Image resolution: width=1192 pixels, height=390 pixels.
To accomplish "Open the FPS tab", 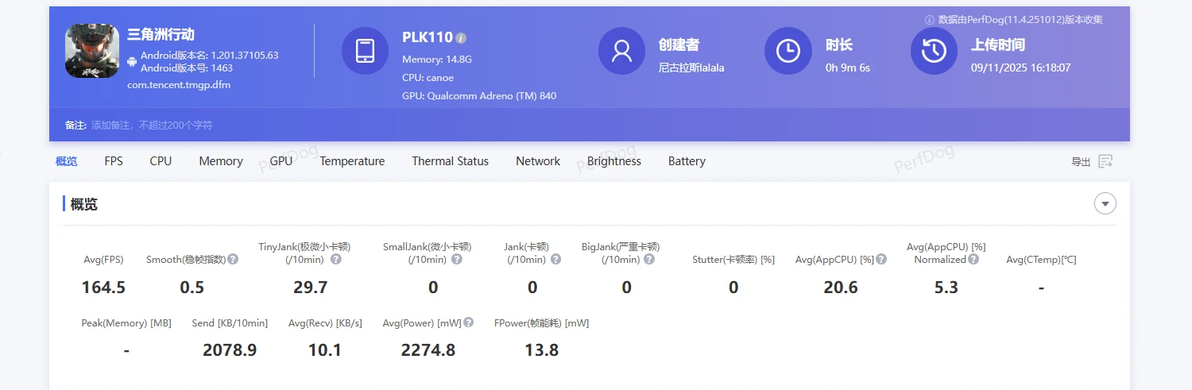I will click(x=113, y=161).
